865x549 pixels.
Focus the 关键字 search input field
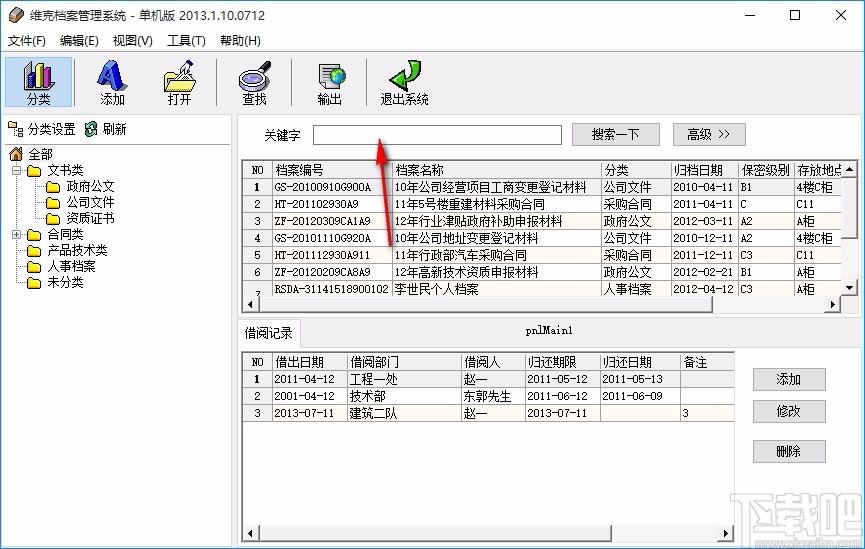point(437,135)
